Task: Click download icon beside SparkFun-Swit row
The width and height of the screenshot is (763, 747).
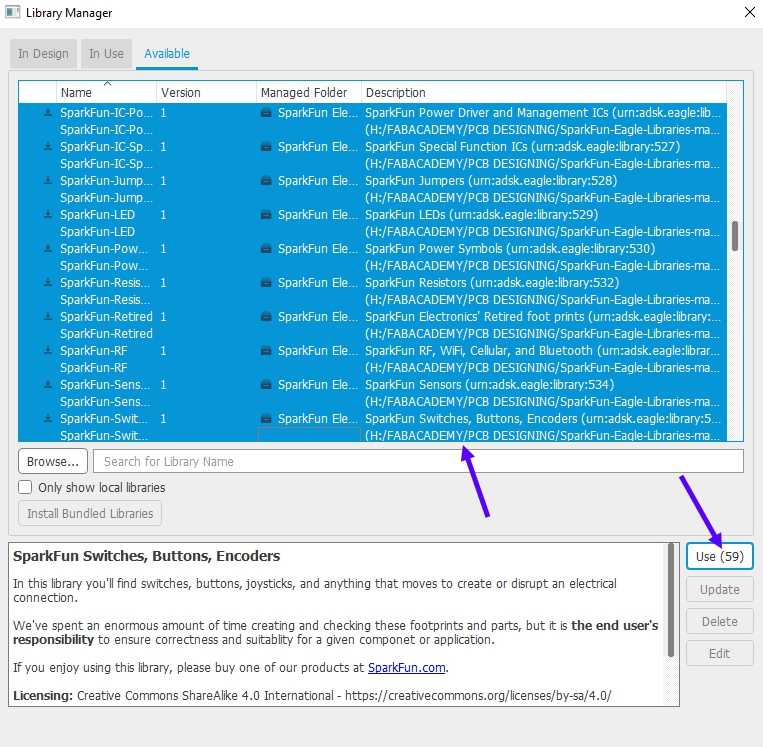Action: (48, 419)
